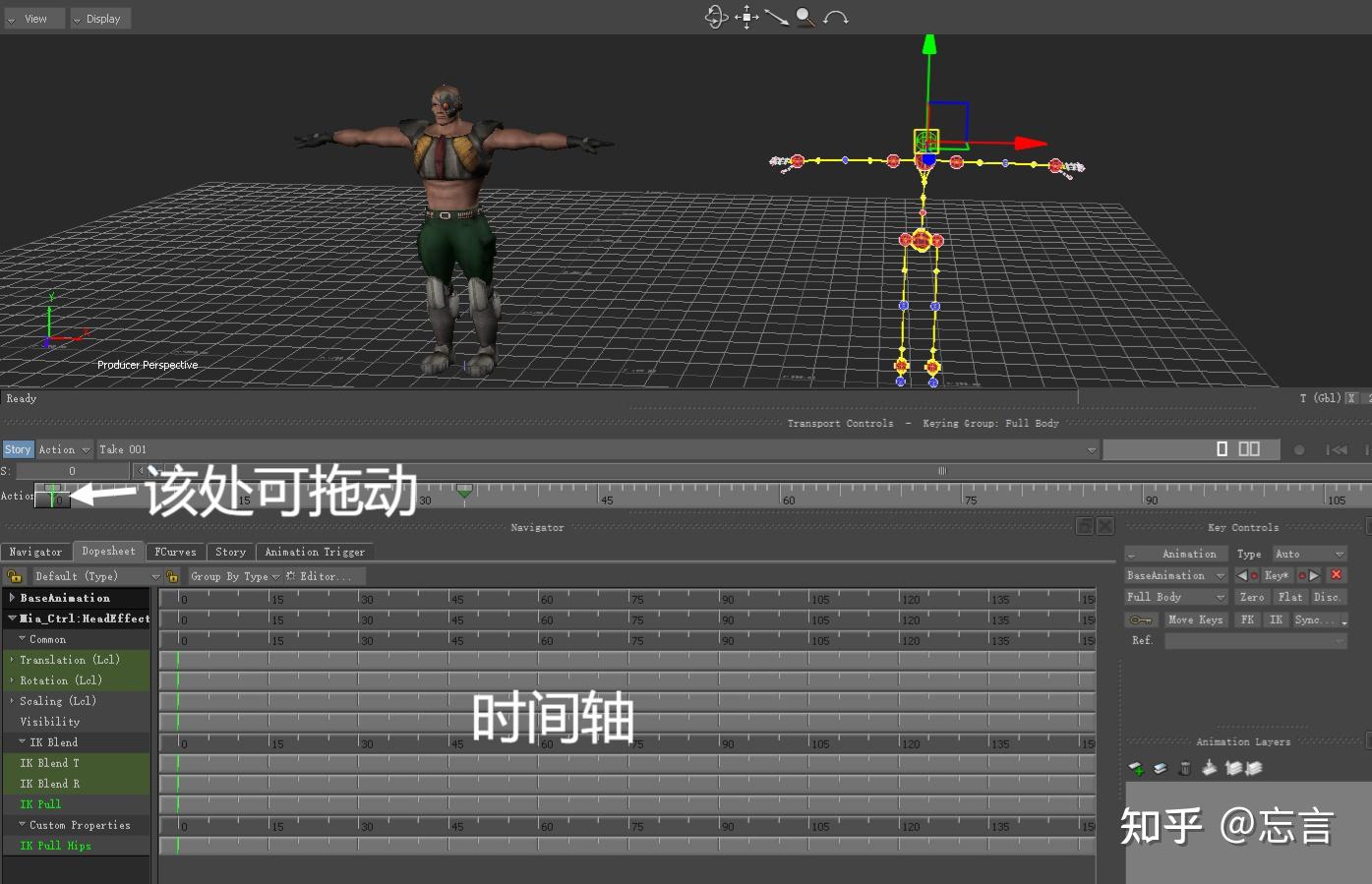
Task: Click the trash icon to delete animation layer
Action: [1185, 768]
